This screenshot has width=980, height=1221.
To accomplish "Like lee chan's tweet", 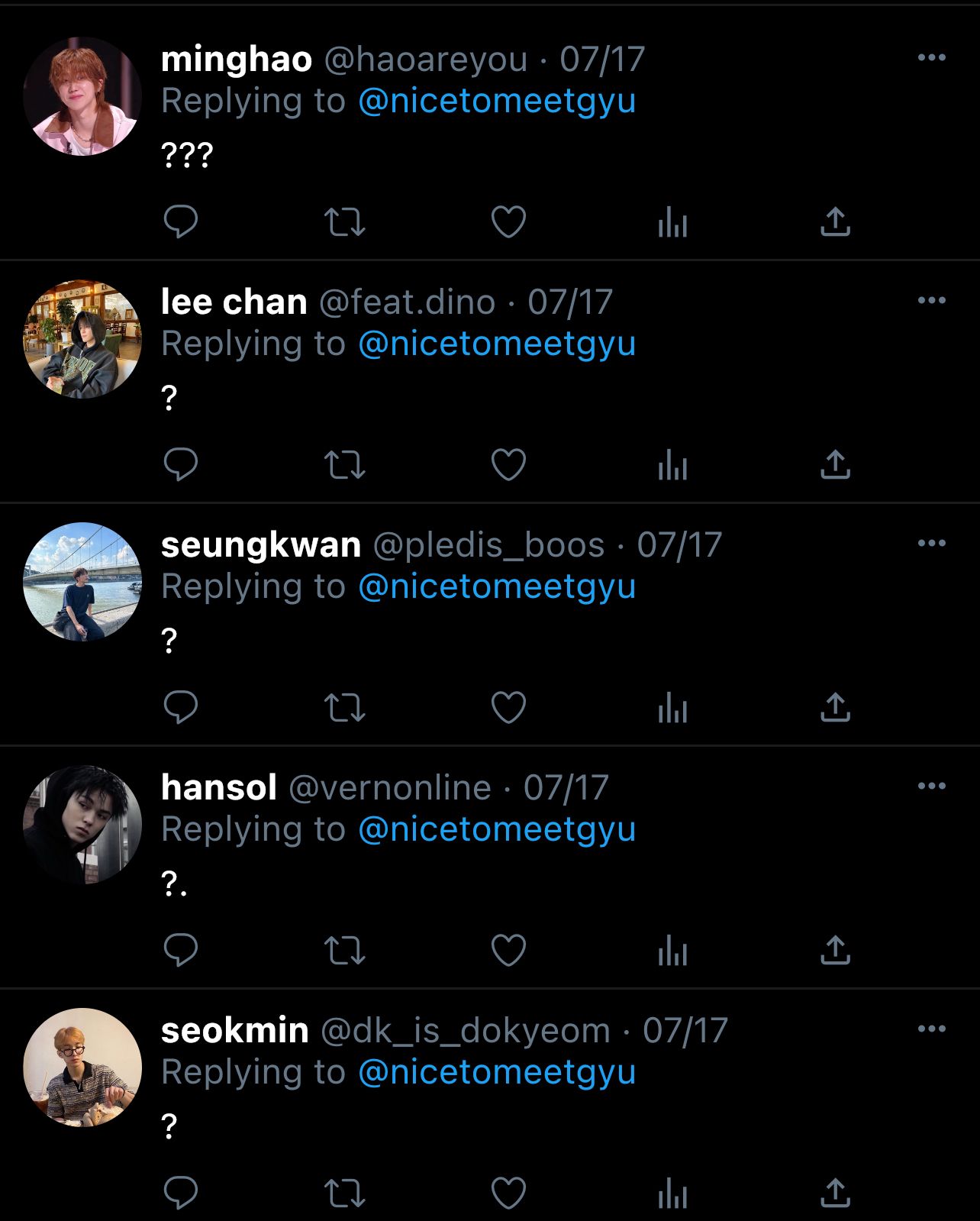I will [x=508, y=465].
